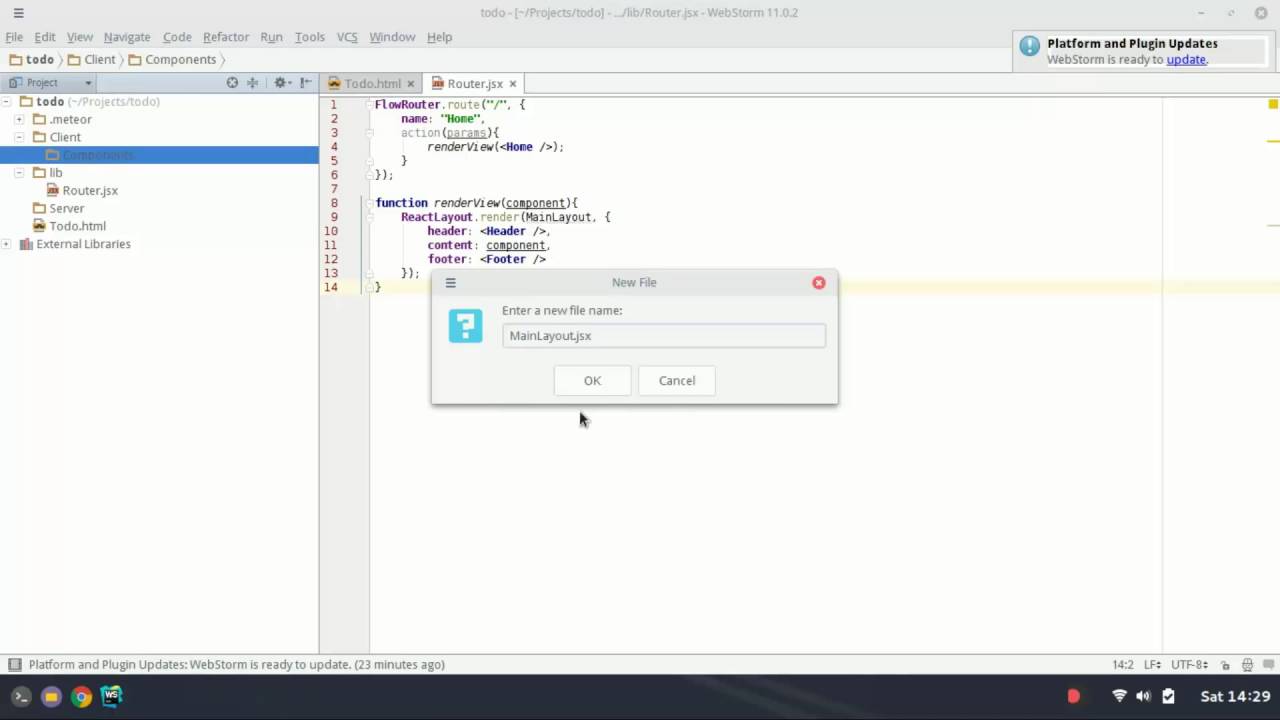1280x720 pixels.
Task: Close the New File dialog
Action: 819,283
